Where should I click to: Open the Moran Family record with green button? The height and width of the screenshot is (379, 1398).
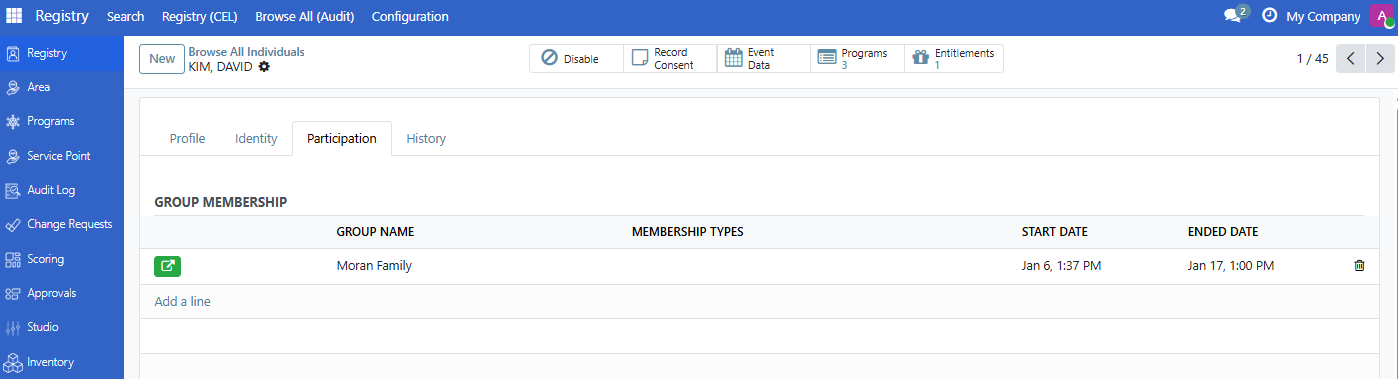[x=168, y=266]
